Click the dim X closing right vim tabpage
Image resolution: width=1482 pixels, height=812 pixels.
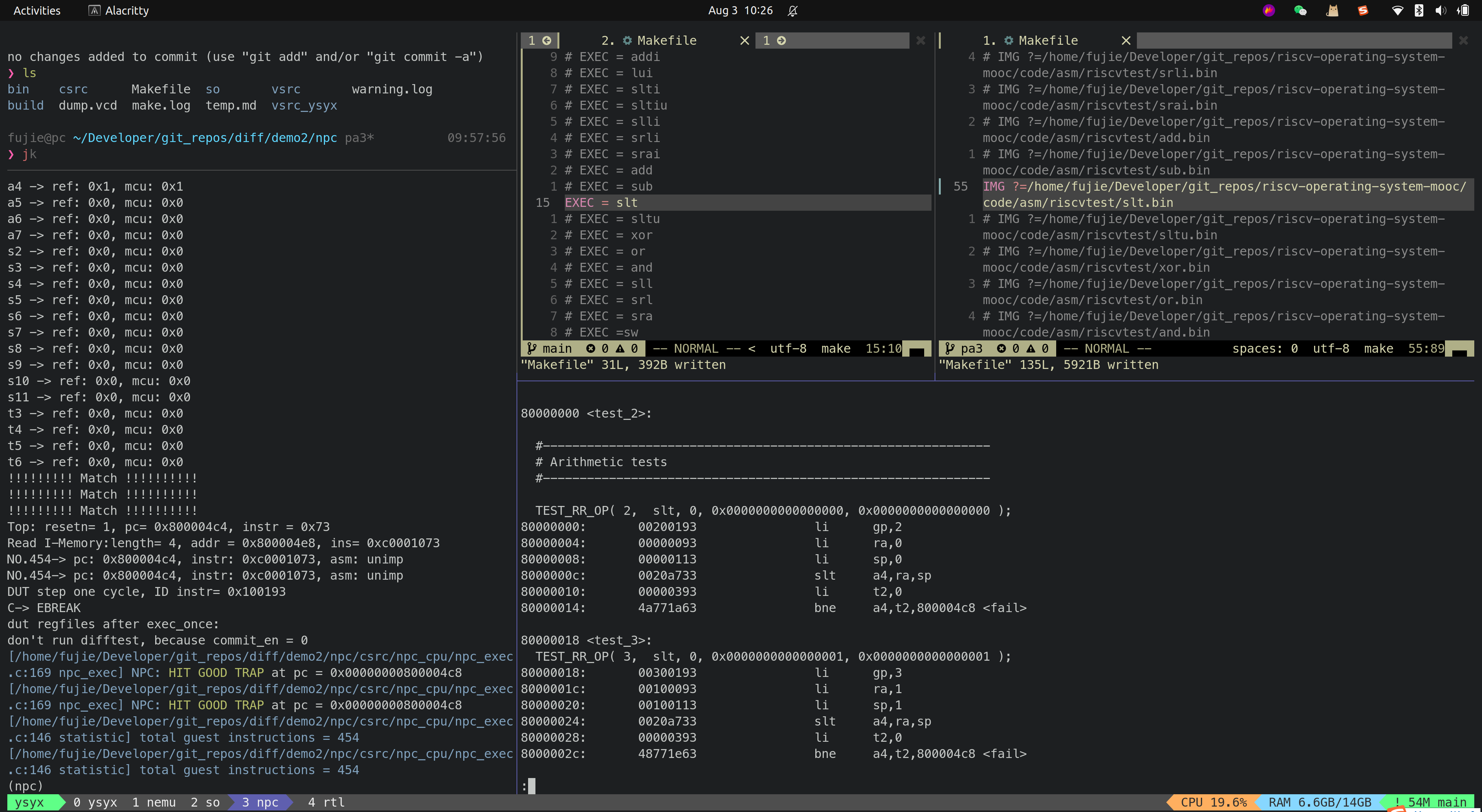click(x=1463, y=40)
